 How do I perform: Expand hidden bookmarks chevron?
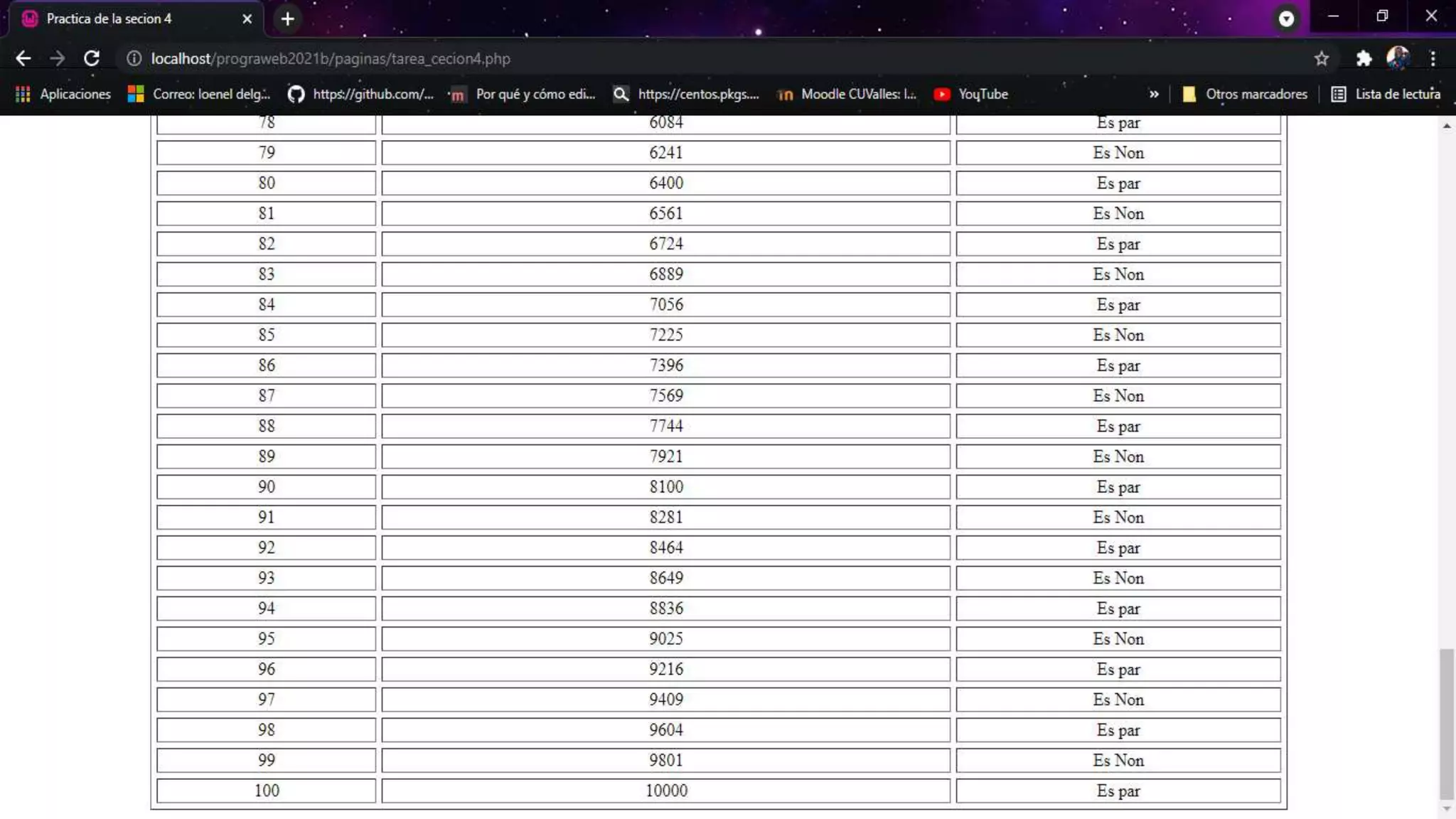(x=1154, y=94)
